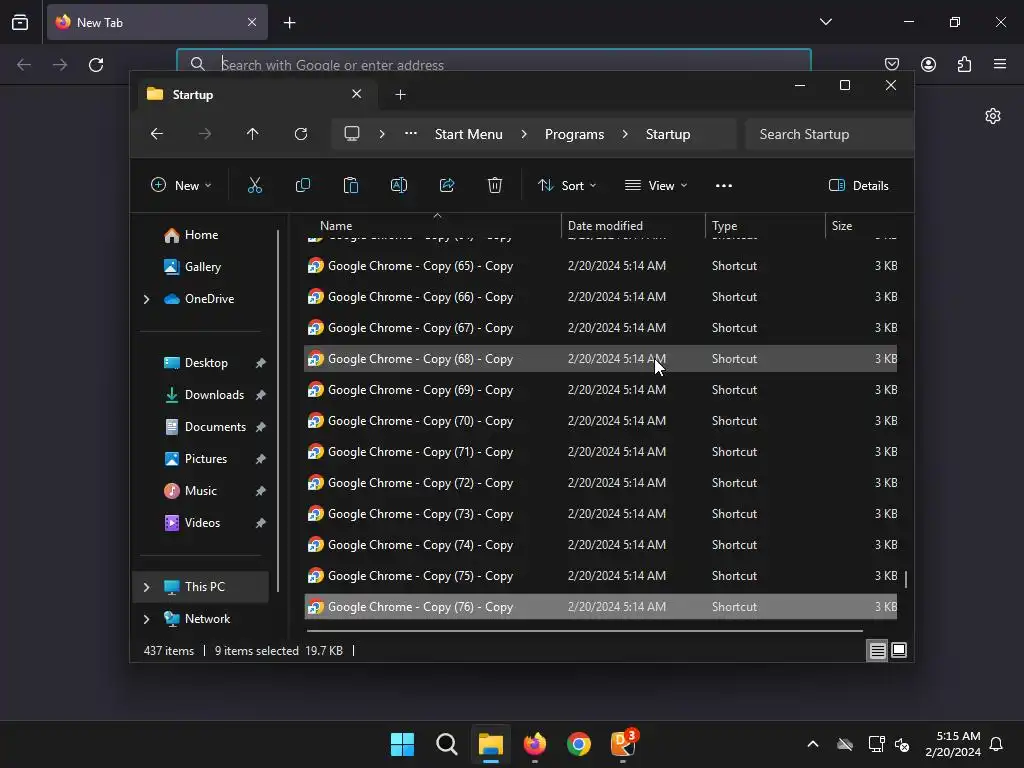Sort by Date modified column header
1024x768 pixels.
[633, 226]
